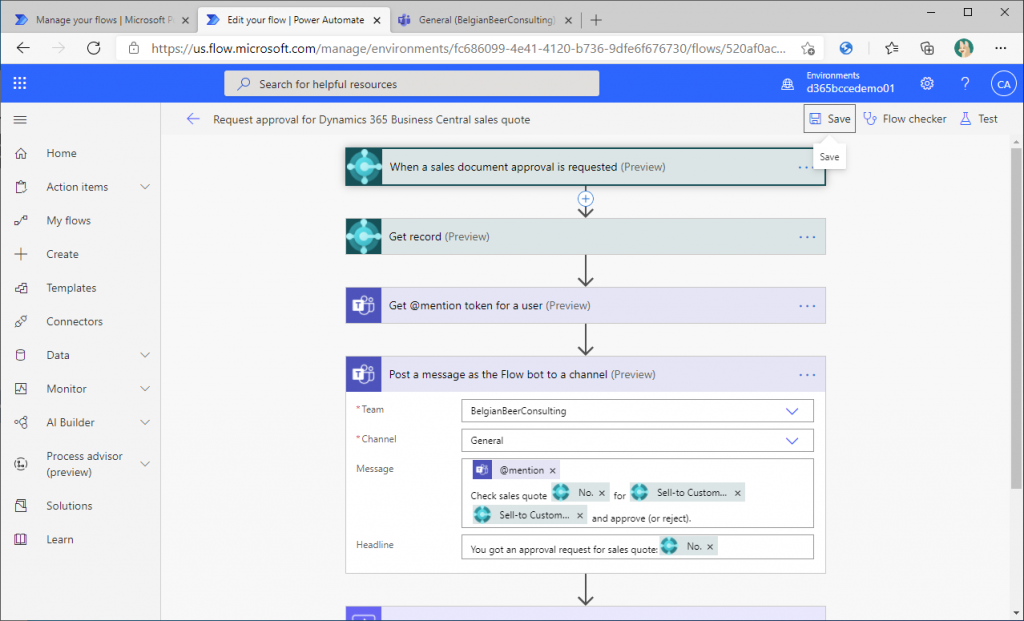
Task: Open Settings gear in the header
Action: (x=927, y=84)
